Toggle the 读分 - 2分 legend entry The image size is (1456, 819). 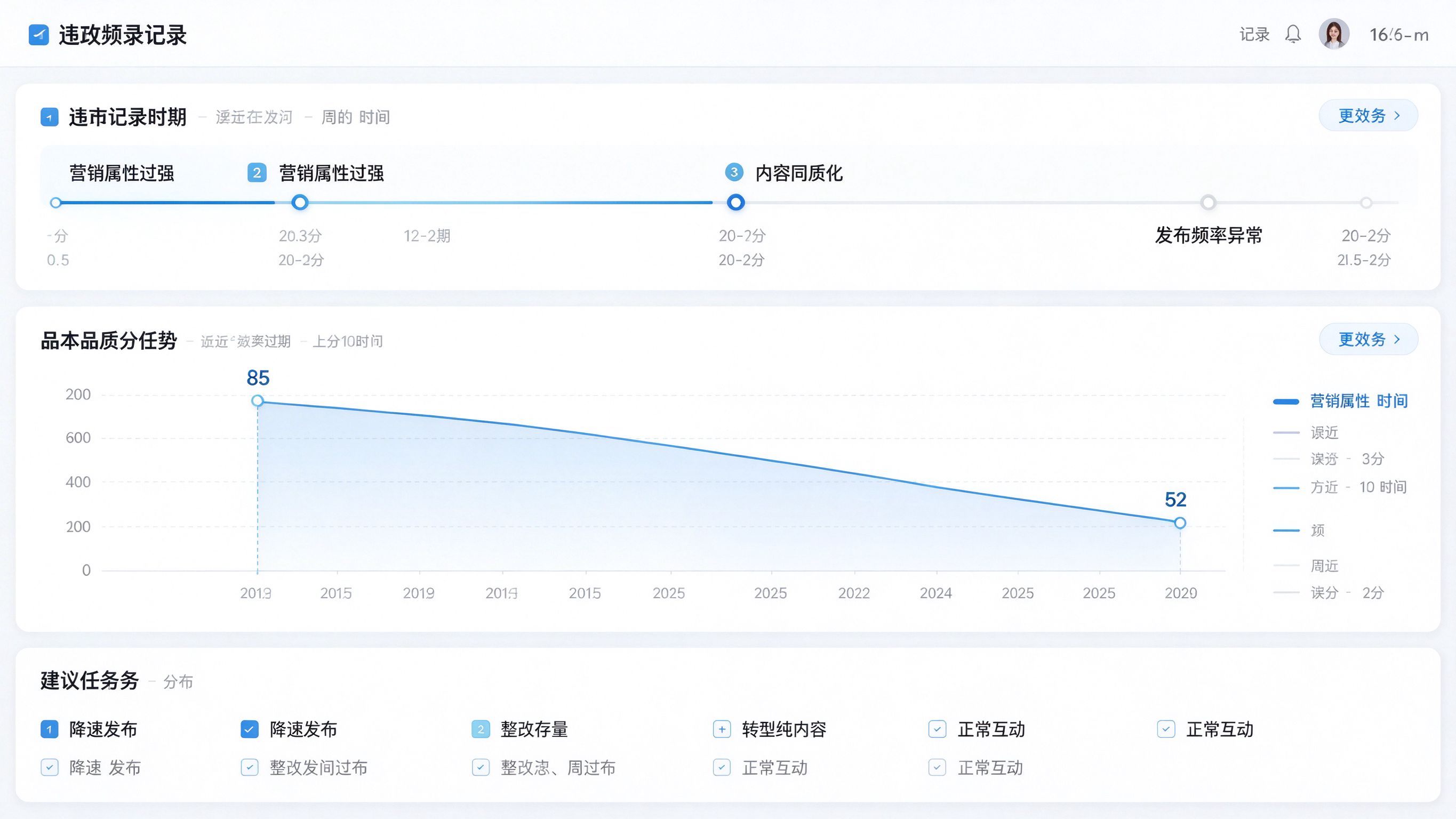pos(1328,592)
